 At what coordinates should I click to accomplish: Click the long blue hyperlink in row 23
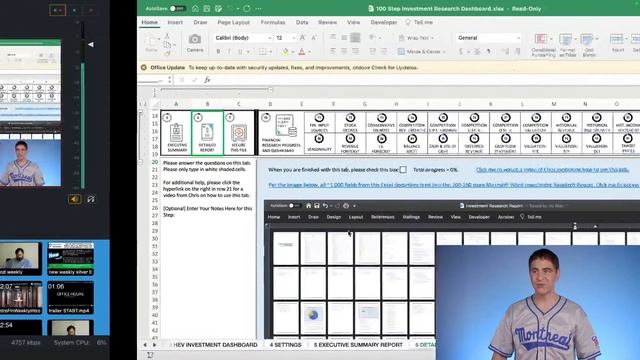454,185
